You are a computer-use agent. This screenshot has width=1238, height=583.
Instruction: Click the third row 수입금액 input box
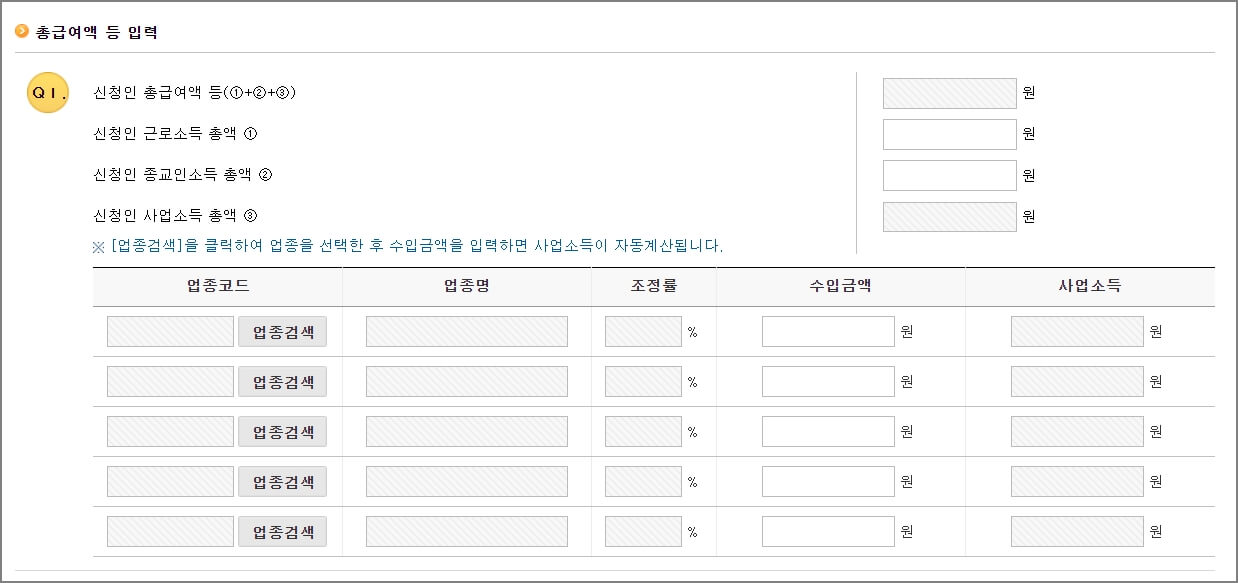[825, 431]
